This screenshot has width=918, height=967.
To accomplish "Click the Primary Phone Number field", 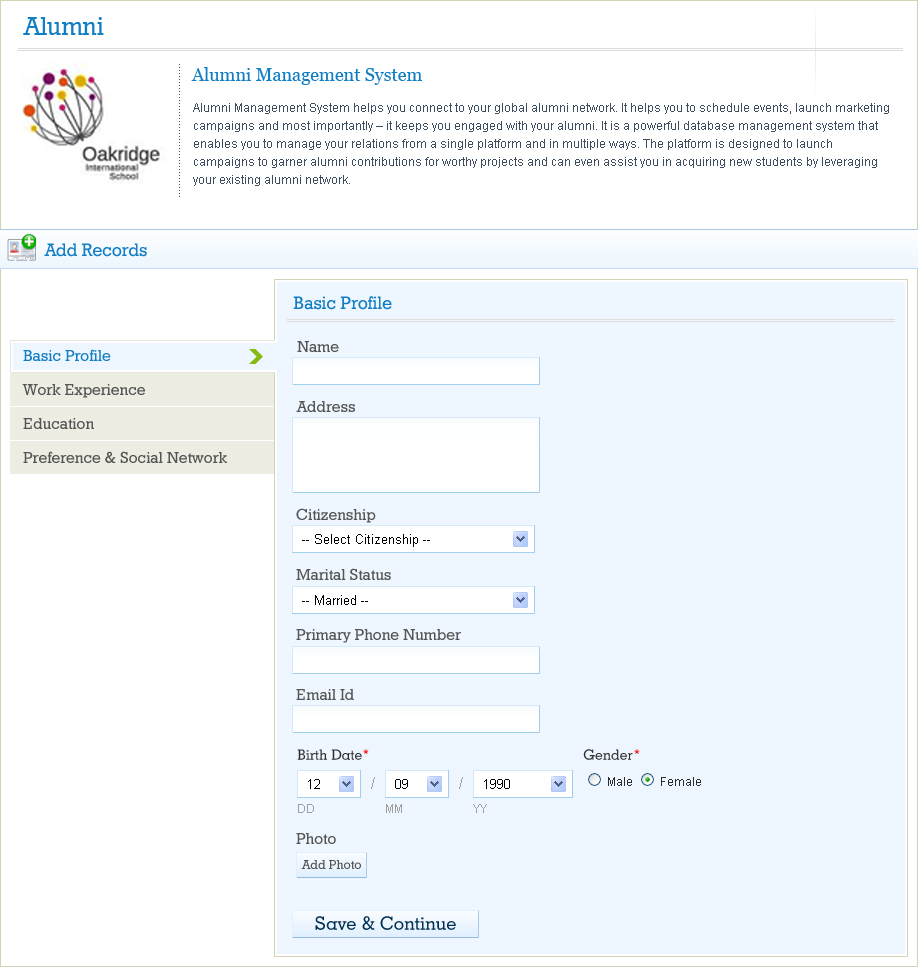I will pos(416,660).
